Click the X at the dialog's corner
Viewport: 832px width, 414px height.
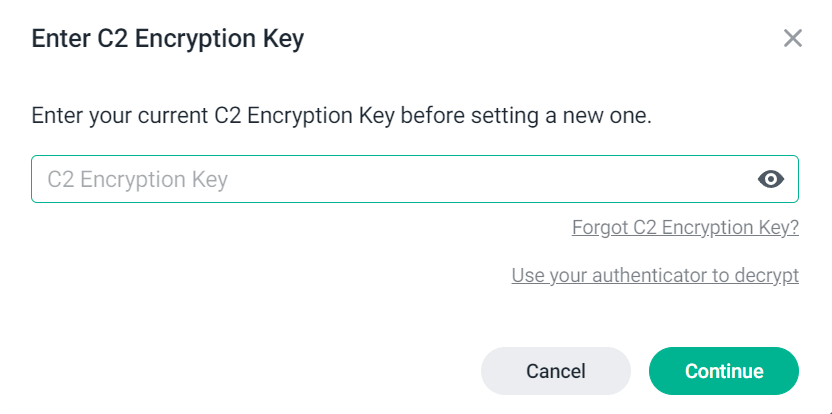[x=793, y=38]
